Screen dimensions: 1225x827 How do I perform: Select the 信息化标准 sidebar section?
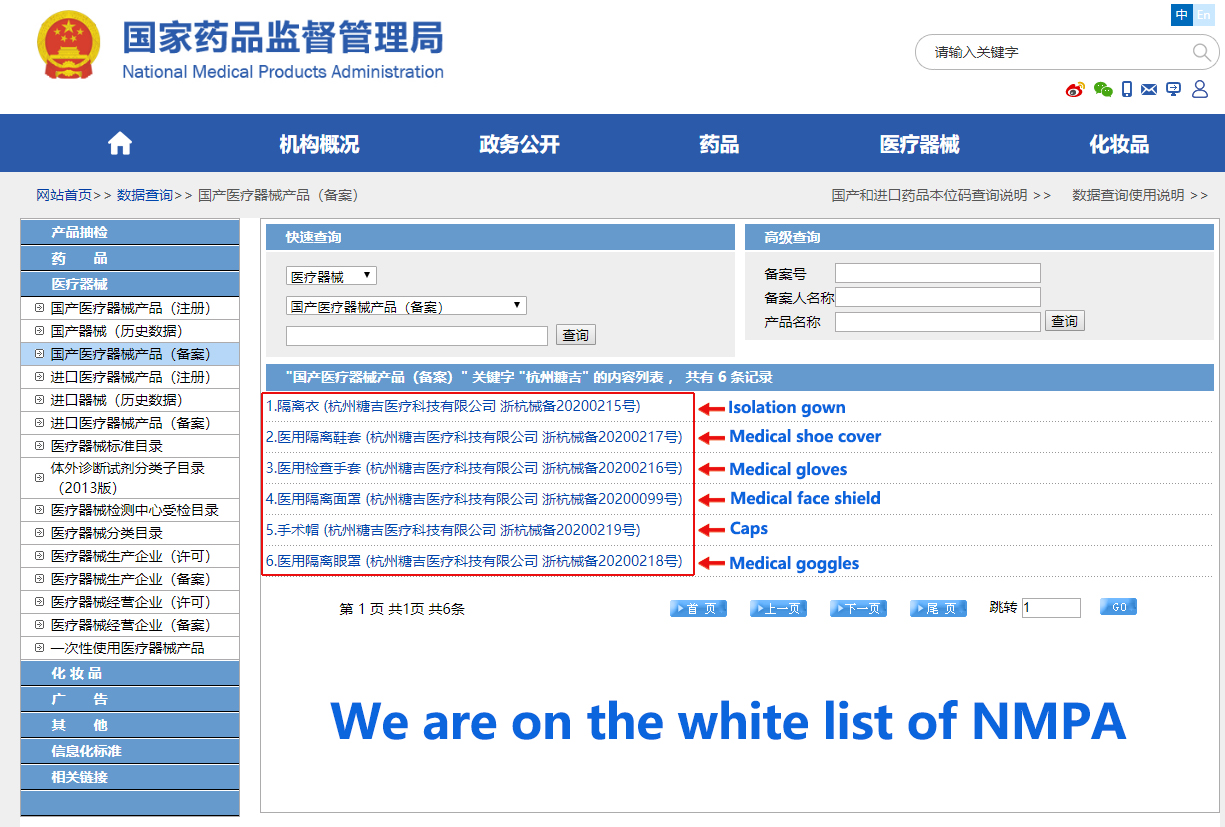click(130, 751)
